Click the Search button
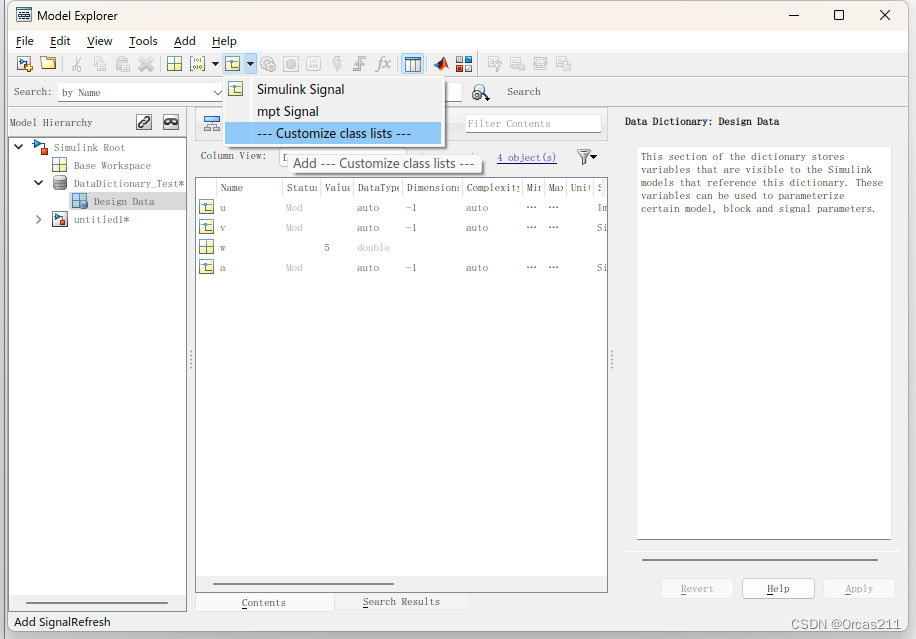The height and width of the screenshot is (639, 916). [x=523, y=92]
